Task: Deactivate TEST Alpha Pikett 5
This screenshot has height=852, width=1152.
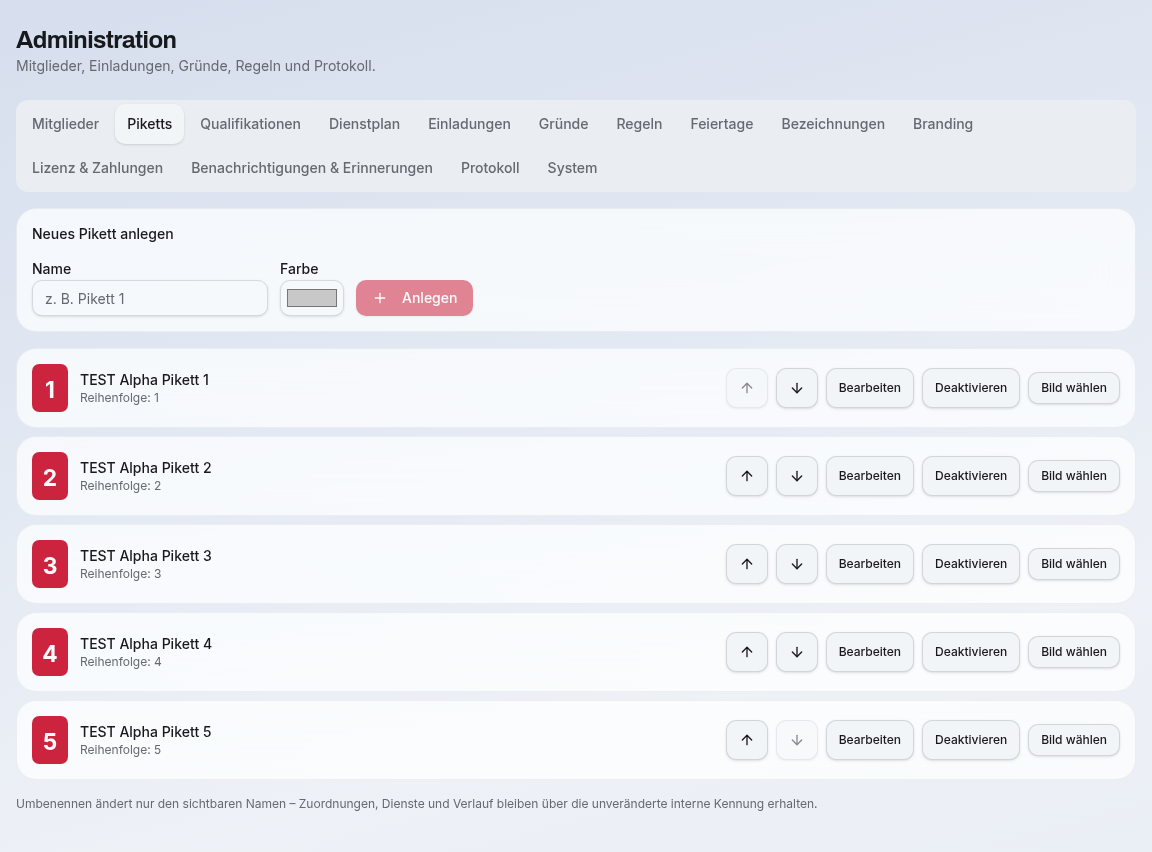Action: pyautogui.click(x=971, y=740)
